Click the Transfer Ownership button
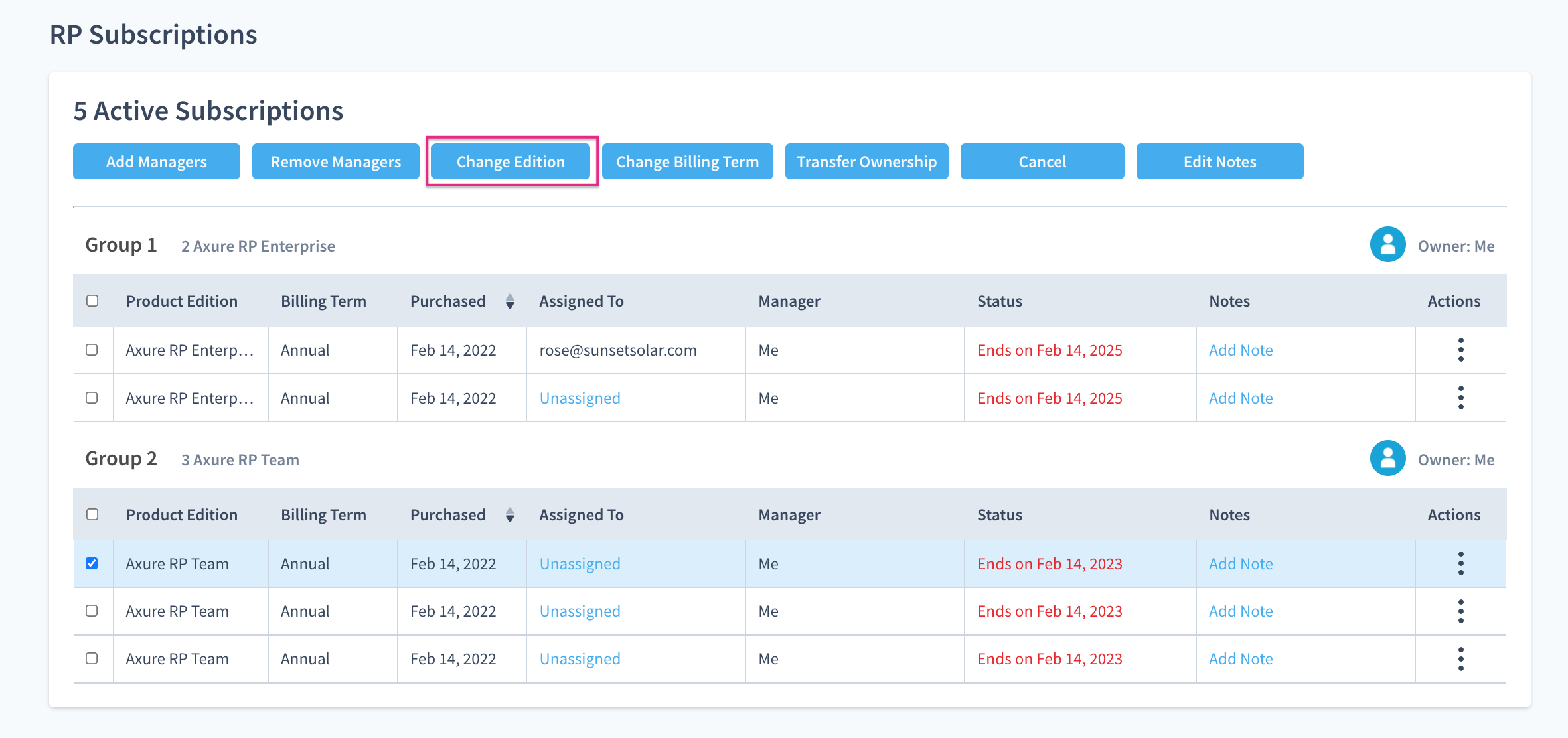Viewport: 1568px width, 738px height. click(x=866, y=162)
